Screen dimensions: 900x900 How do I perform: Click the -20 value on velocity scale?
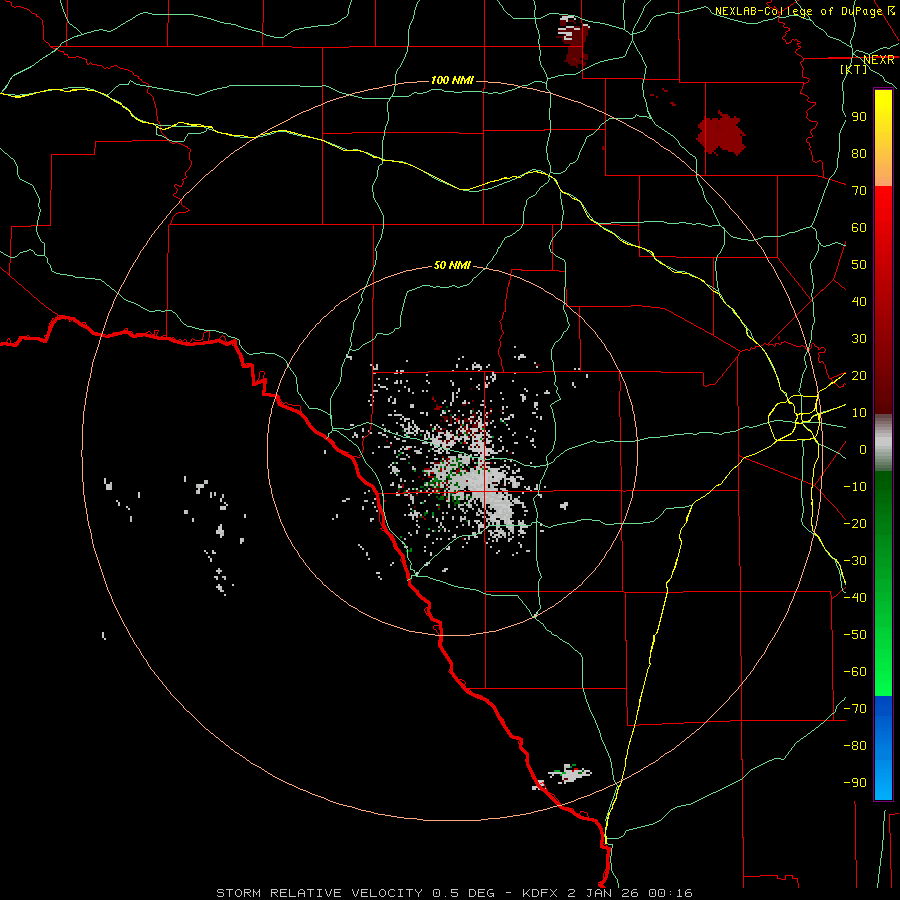[855, 524]
